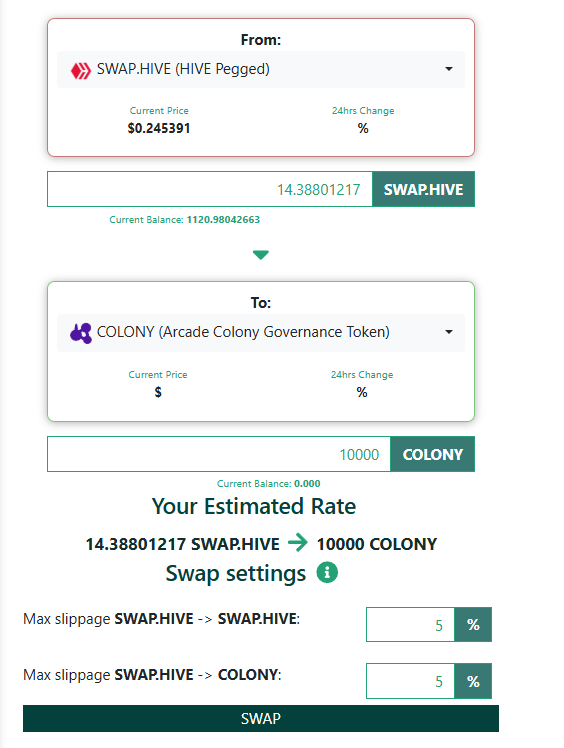This screenshot has height=748, width=564.
Task: Open the To token dropdown arrow
Action: point(449,332)
